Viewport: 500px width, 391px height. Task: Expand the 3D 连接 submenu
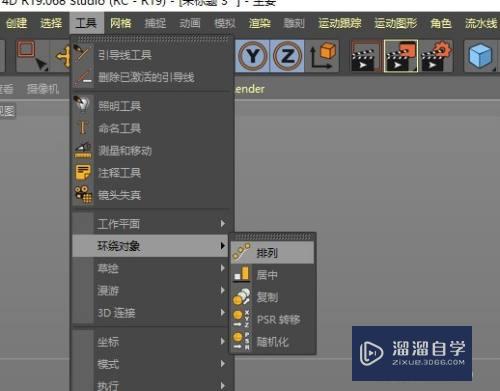click(151, 313)
